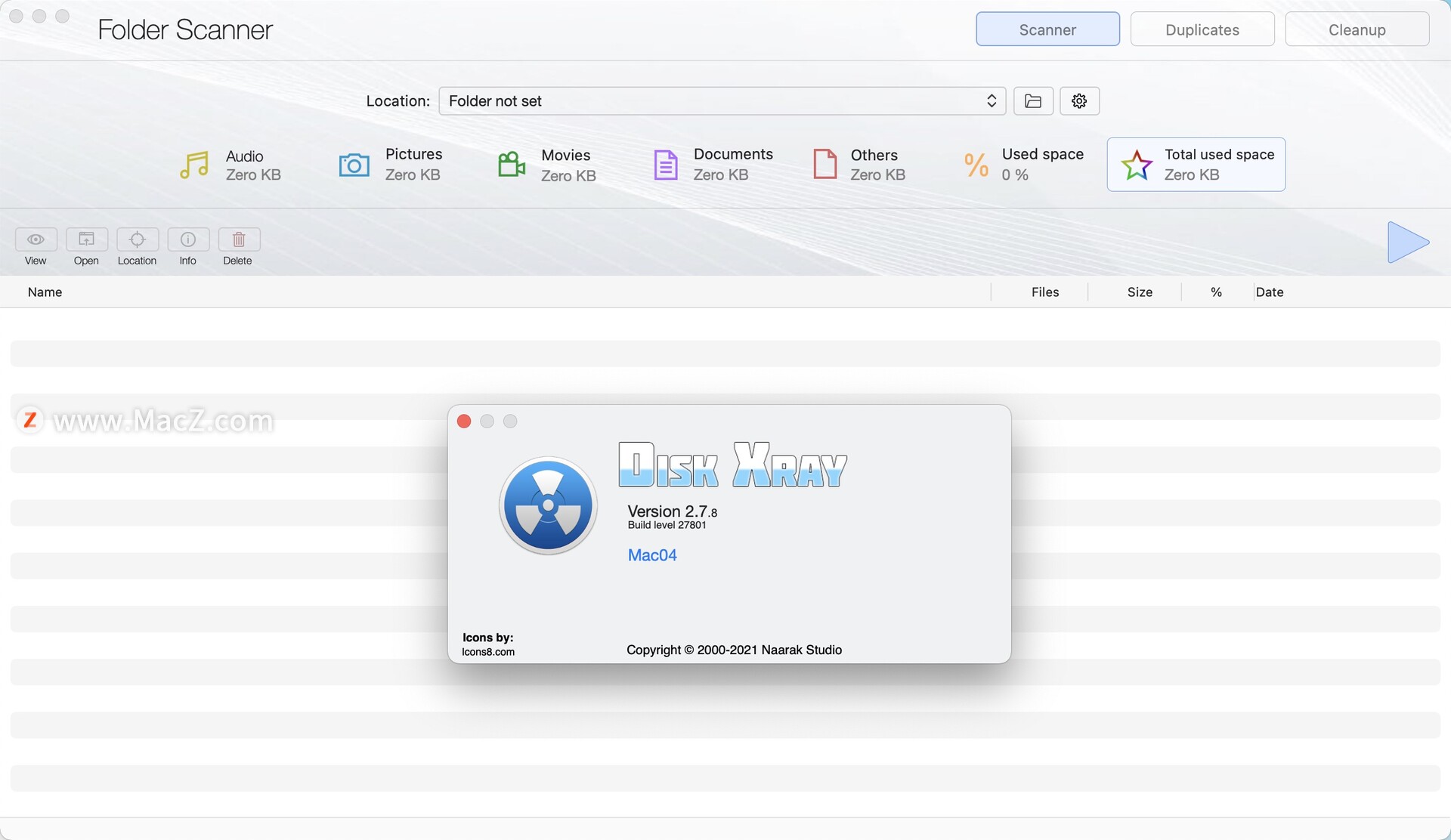Open the folder chooser icon button
The width and height of the screenshot is (1451, 840).
click(x=1033, y=100)
